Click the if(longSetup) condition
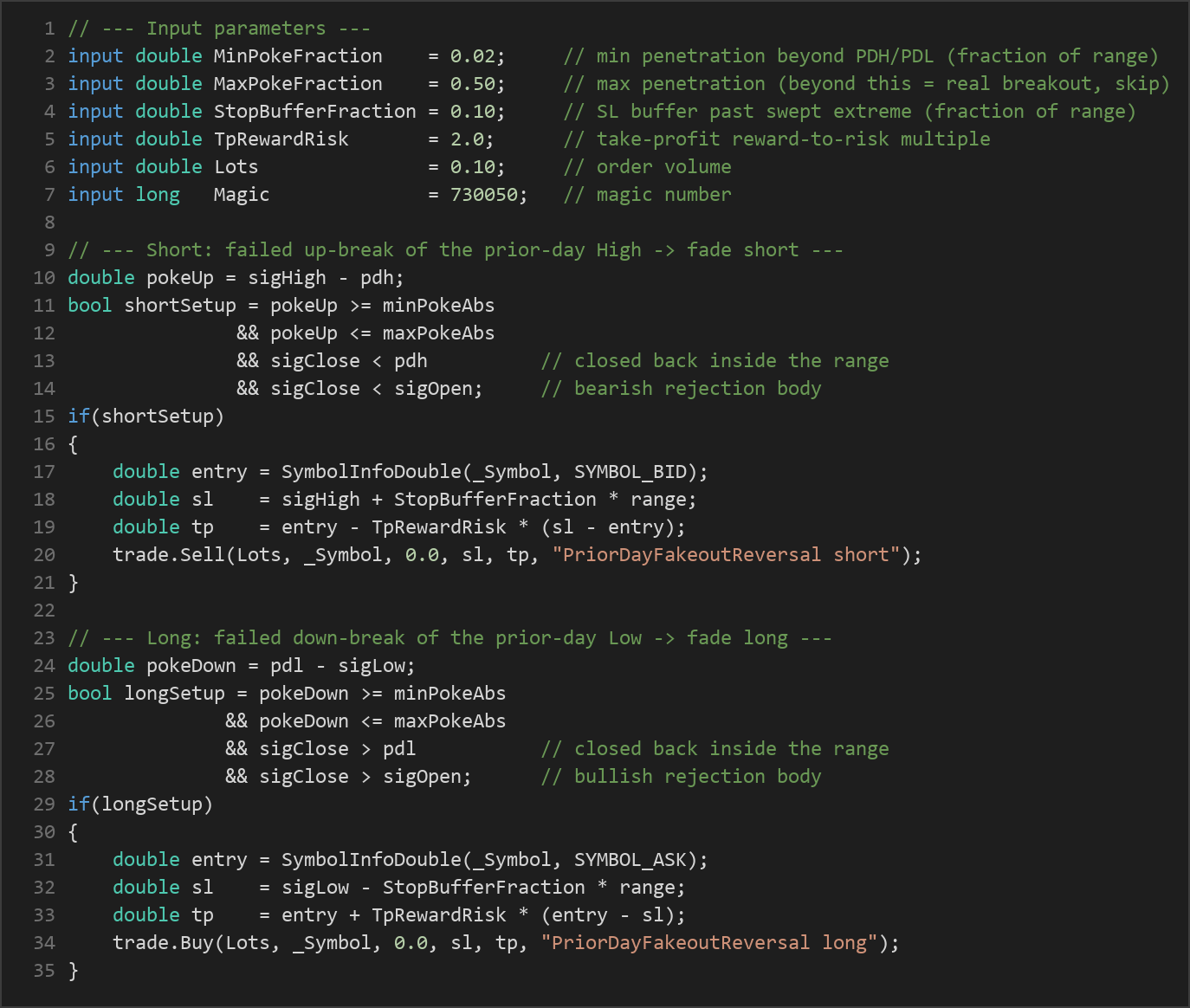 140,804
